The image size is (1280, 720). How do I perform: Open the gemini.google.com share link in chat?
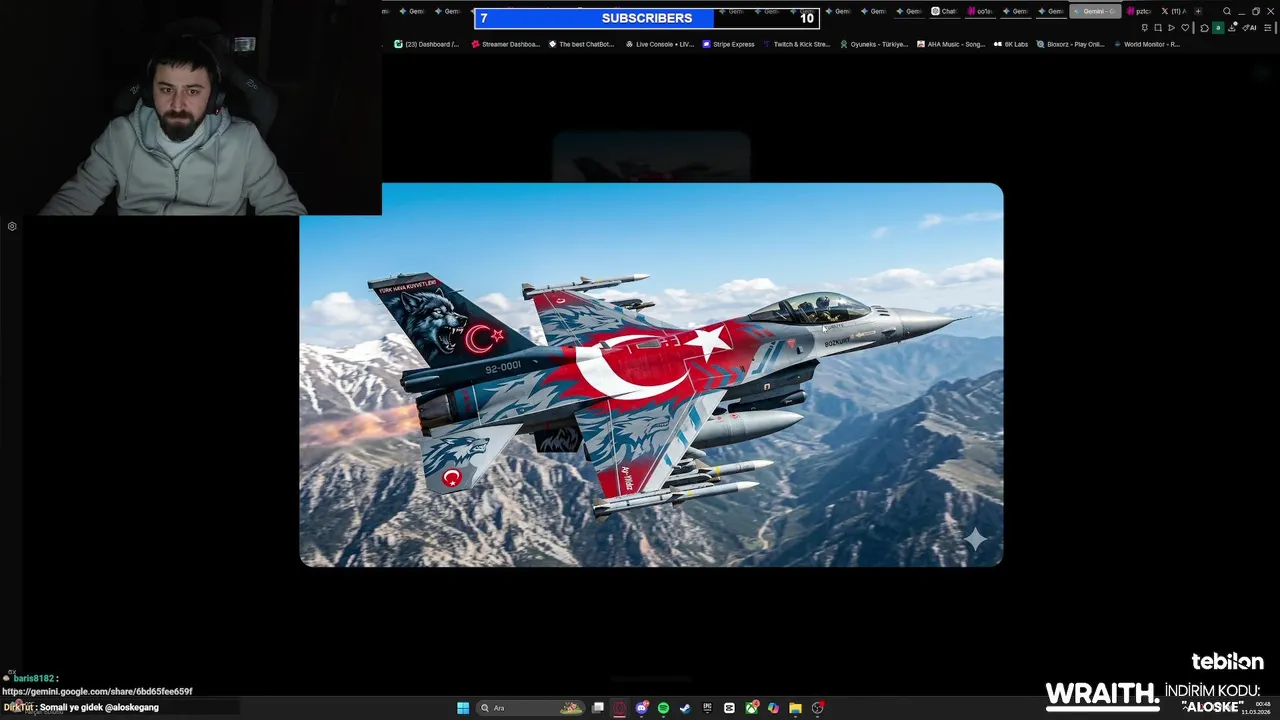click(x=97, y=691)
